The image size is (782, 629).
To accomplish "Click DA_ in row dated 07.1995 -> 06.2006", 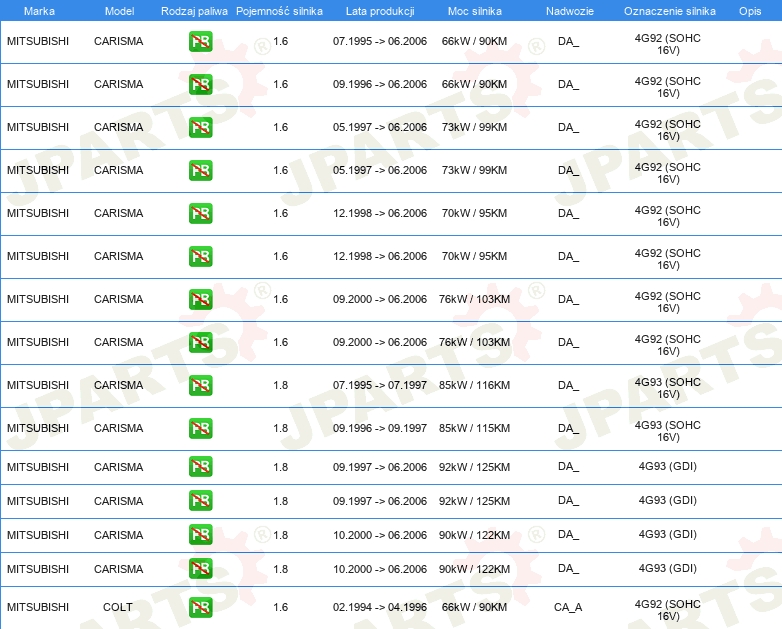I will (569, 41).
